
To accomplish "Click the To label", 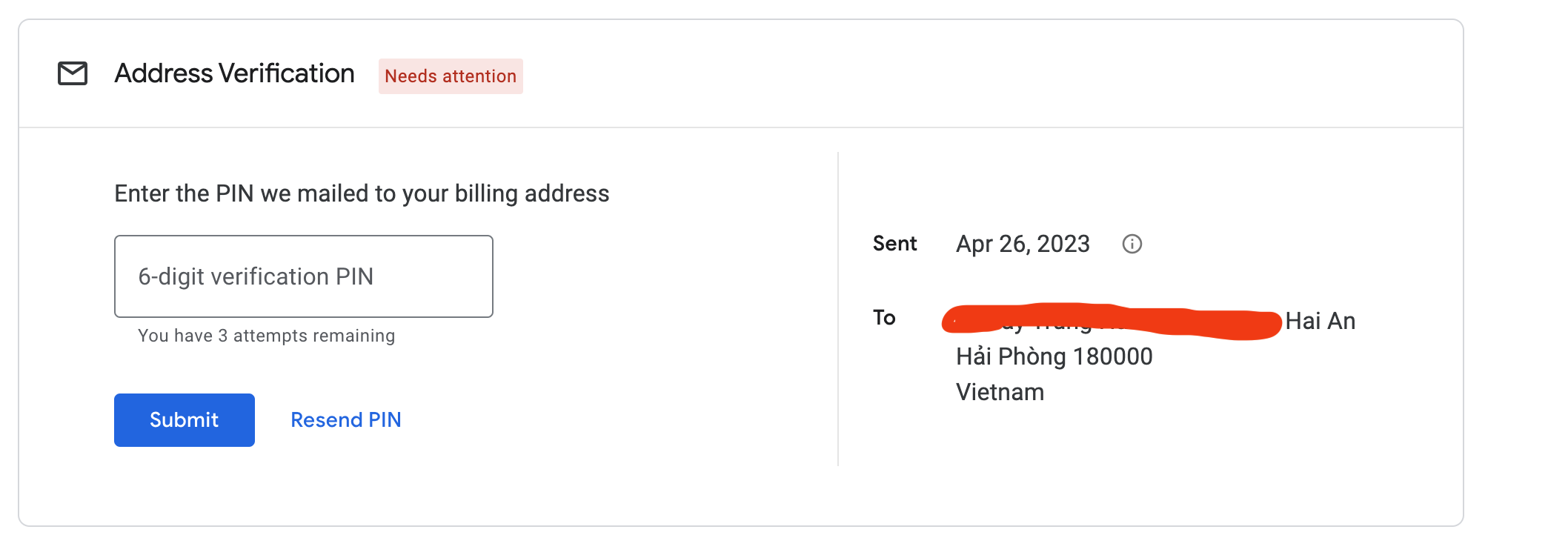I will click(884, 318).
